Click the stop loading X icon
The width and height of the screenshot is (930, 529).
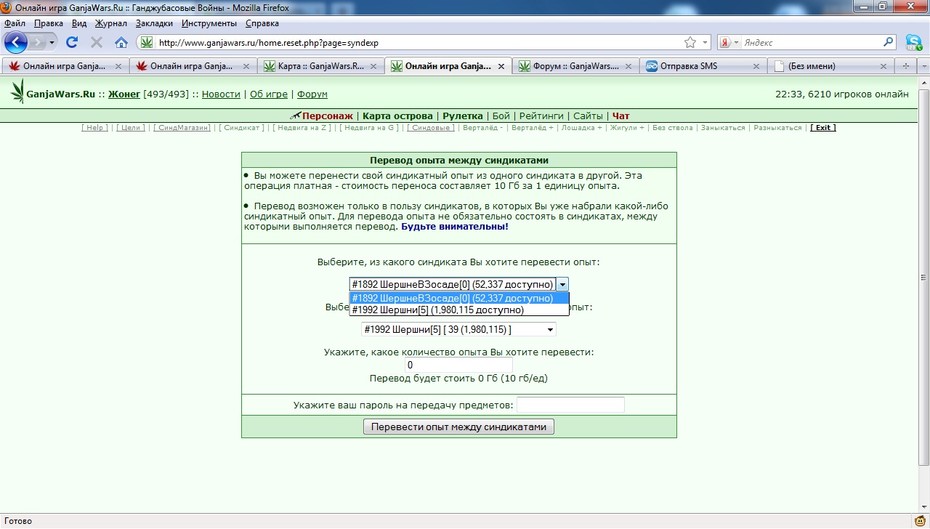97,42
